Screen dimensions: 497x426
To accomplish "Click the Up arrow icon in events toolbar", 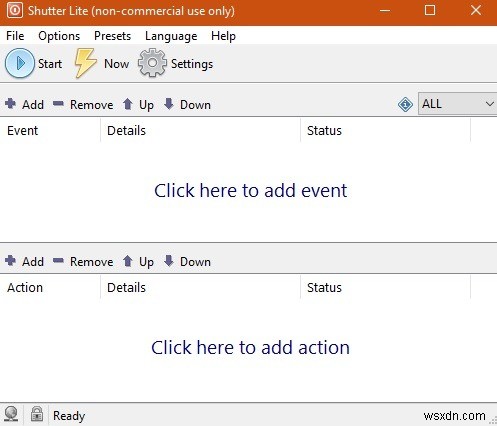I will point(128,104).
